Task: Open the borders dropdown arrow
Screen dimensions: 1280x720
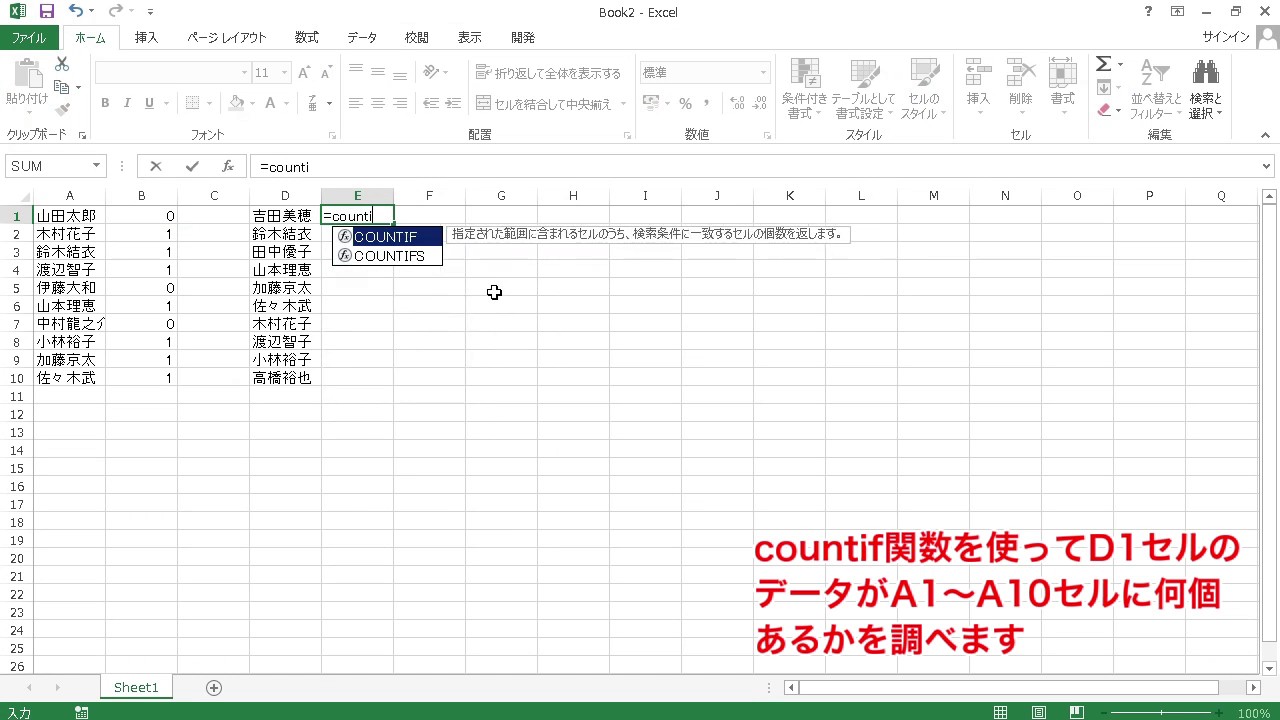Action: click(209, 103)
